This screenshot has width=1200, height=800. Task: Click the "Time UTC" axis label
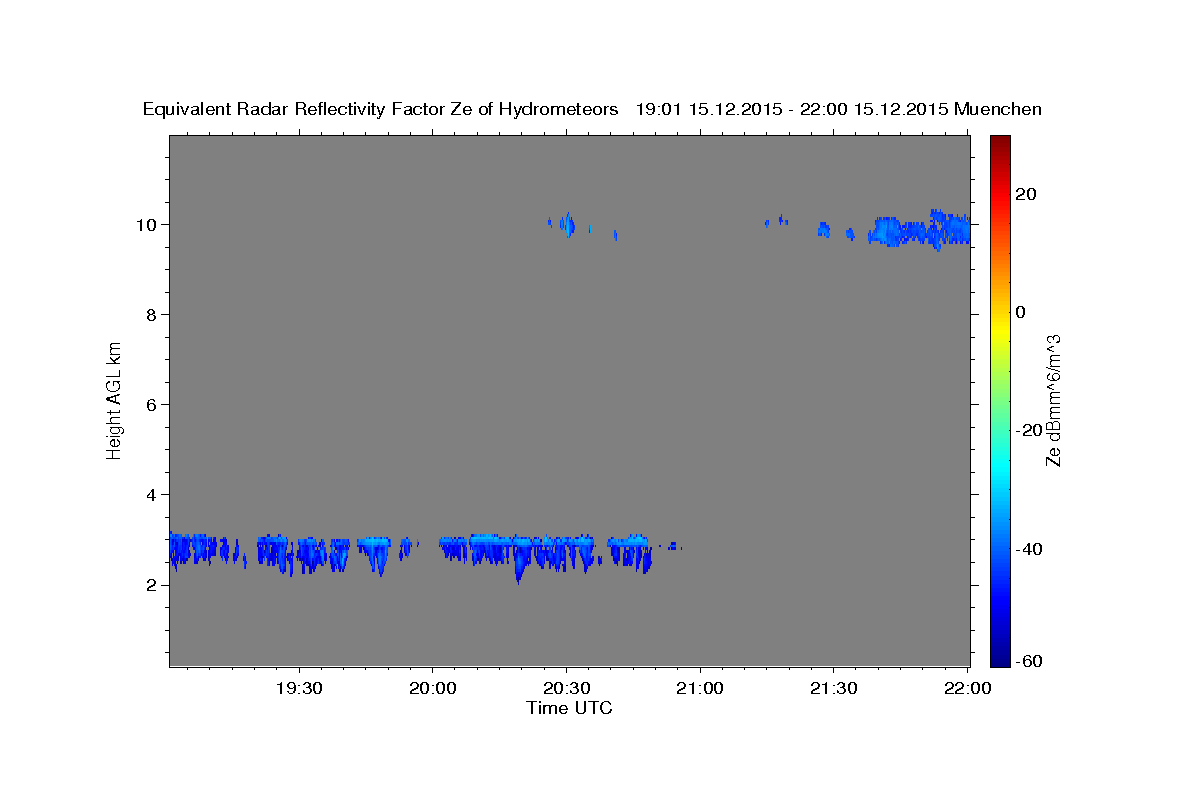point(569,708)
